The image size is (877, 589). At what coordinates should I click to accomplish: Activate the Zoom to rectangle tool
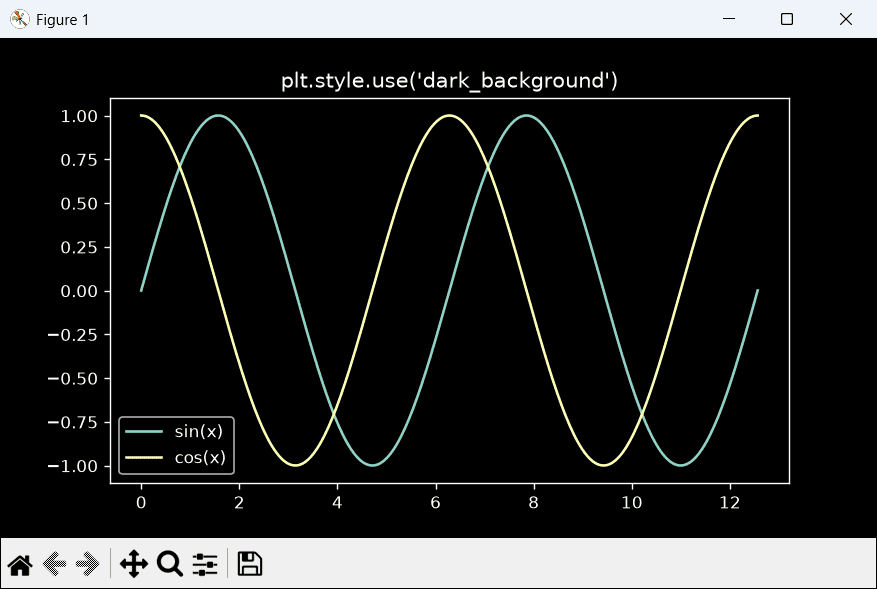(169, 563)
